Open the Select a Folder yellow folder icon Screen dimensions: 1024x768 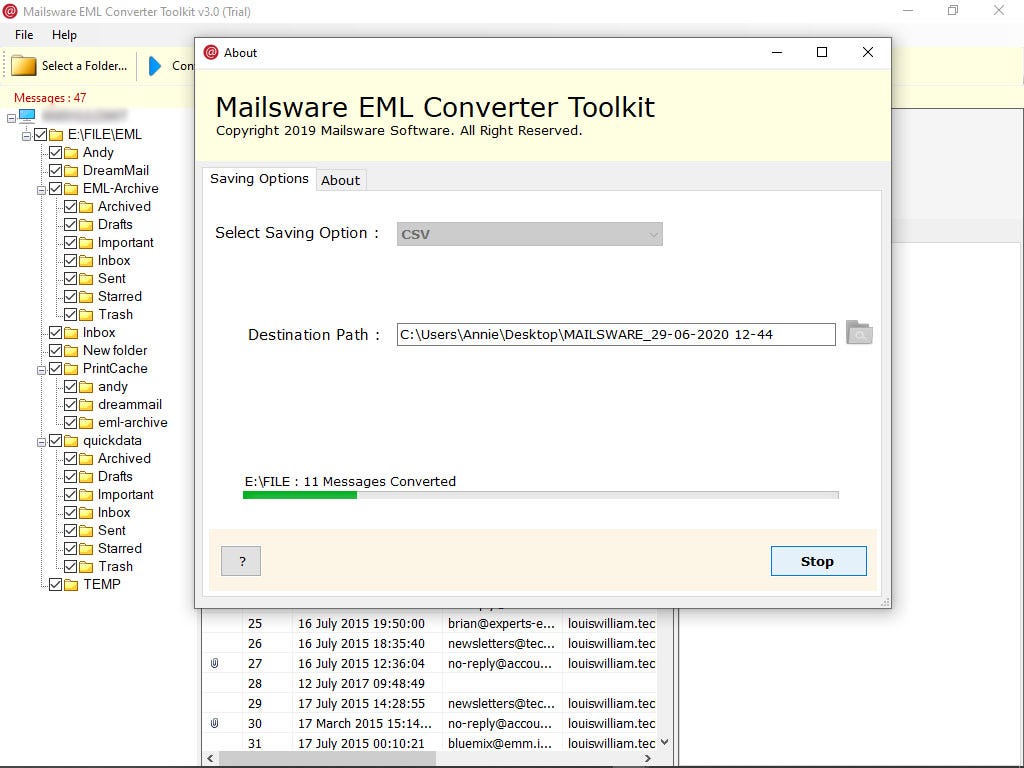click(20, 66)
